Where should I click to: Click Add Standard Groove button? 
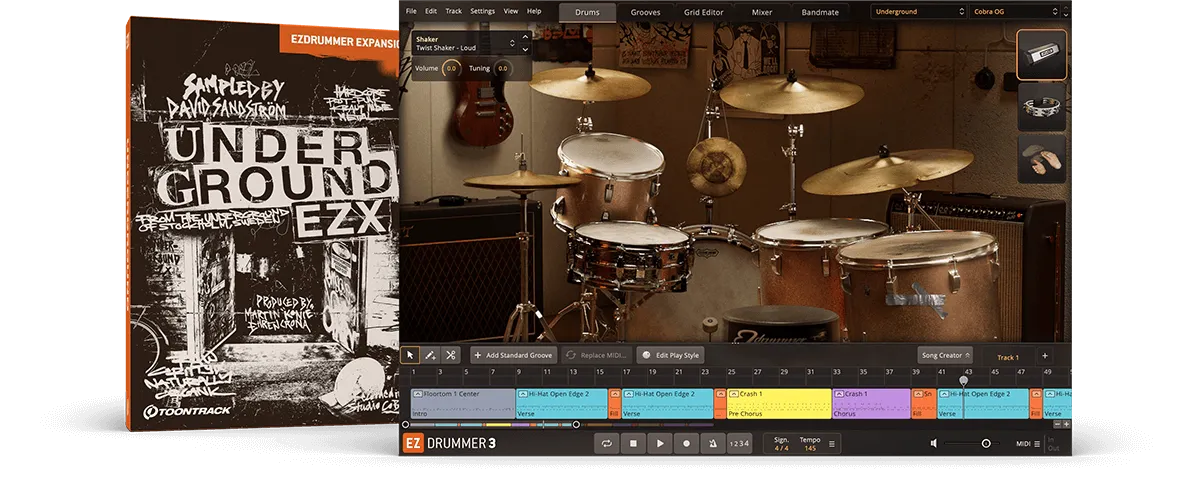point(513,355)
